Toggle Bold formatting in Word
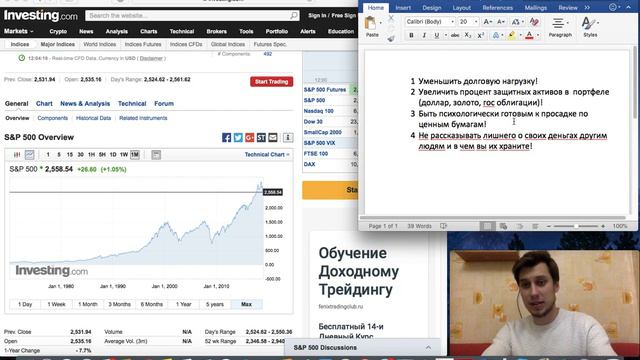 [411, 36]
